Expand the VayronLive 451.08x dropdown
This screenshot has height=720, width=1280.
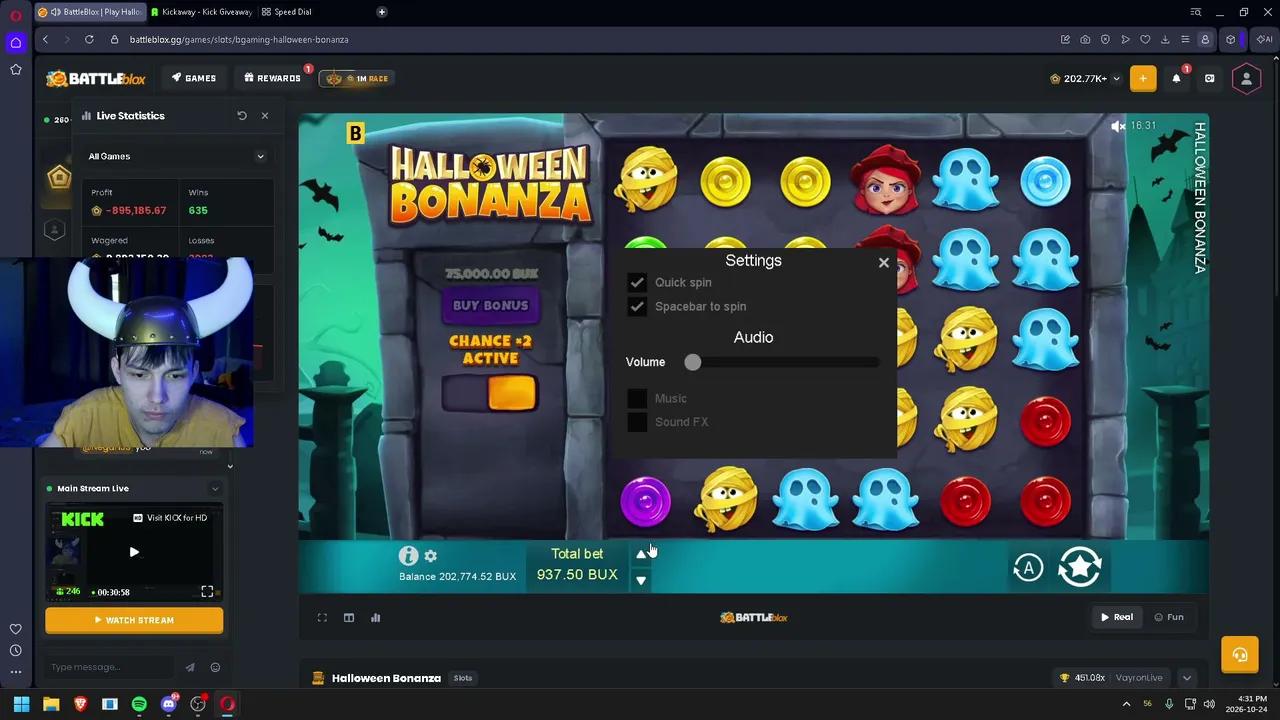tap(1187, 678)
